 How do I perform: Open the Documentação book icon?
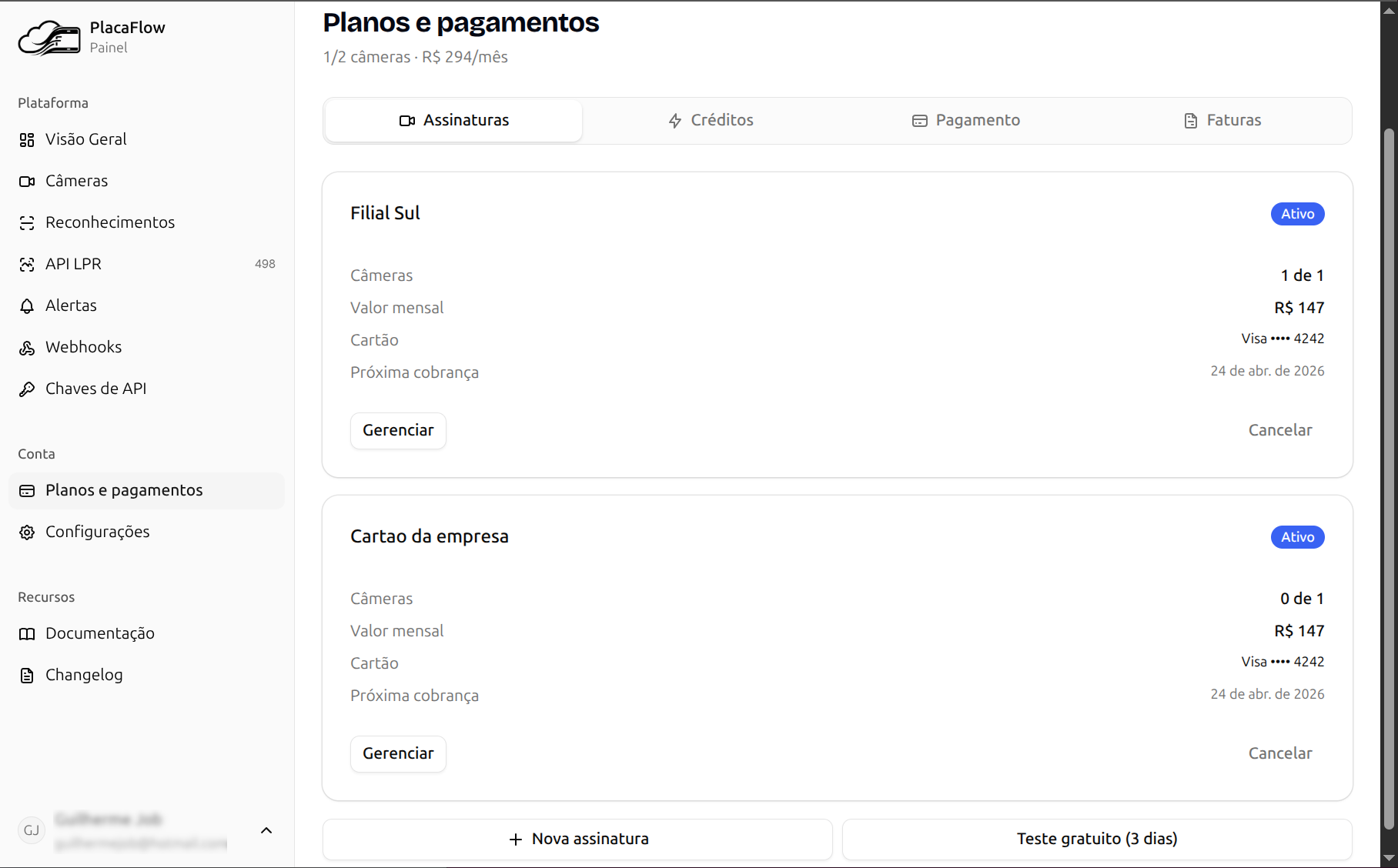click(x=27, y=634)
